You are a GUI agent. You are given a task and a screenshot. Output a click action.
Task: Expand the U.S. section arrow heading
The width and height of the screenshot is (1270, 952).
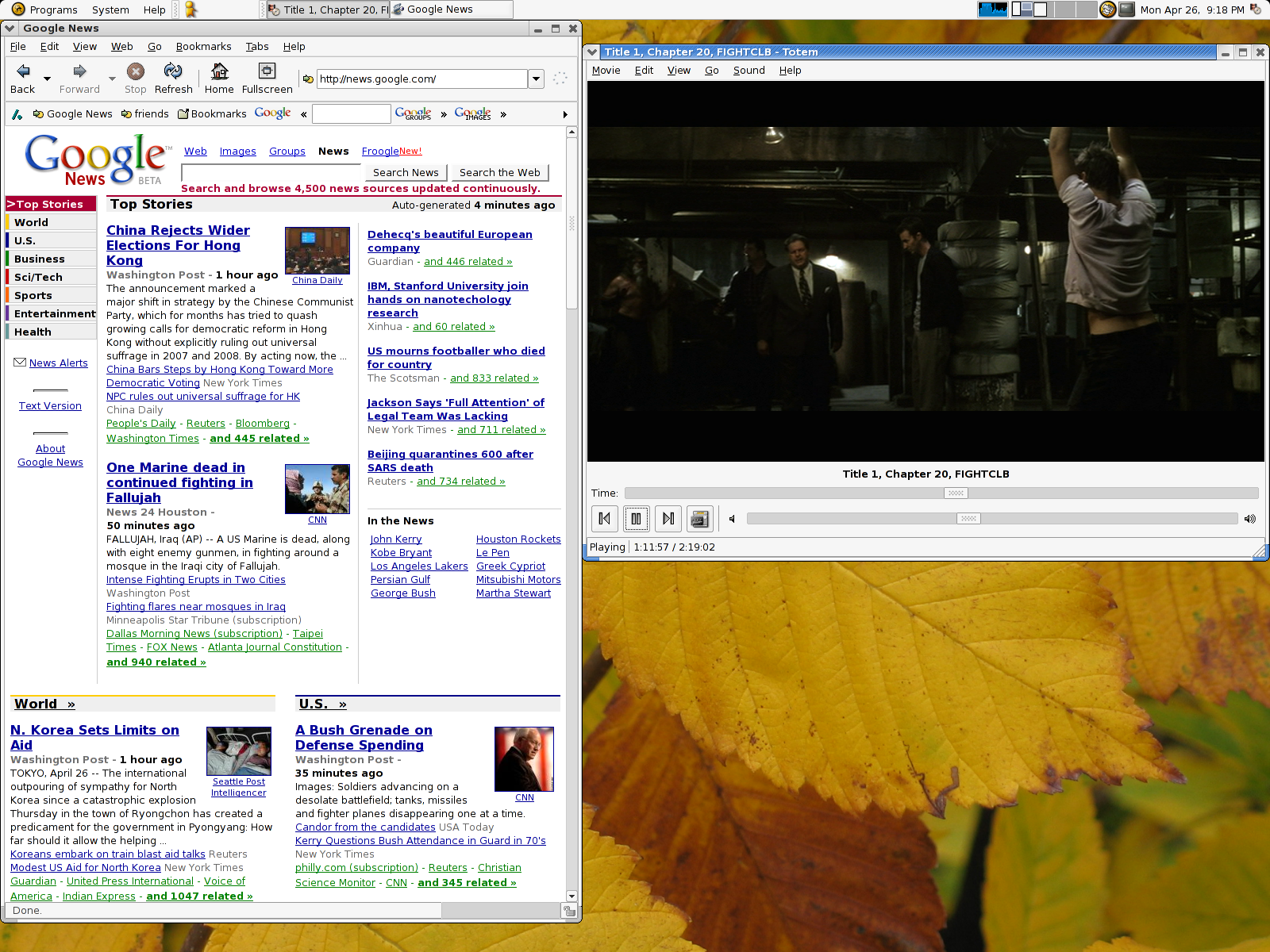[x=323, y=704]
